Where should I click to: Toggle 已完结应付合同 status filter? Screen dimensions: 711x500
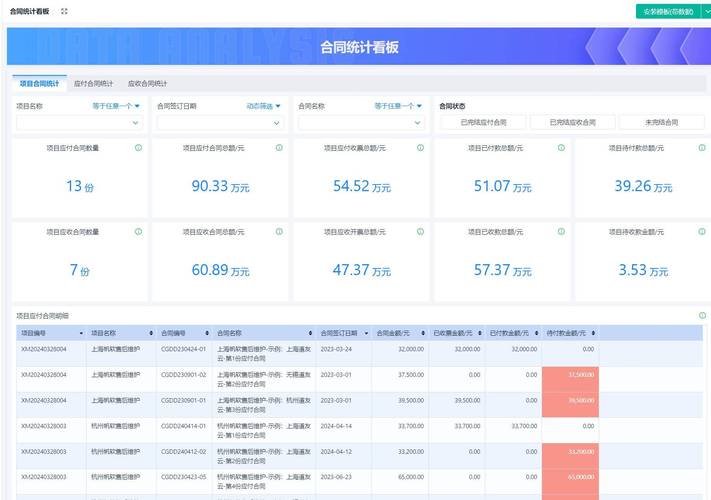click(x=483, y=122)
